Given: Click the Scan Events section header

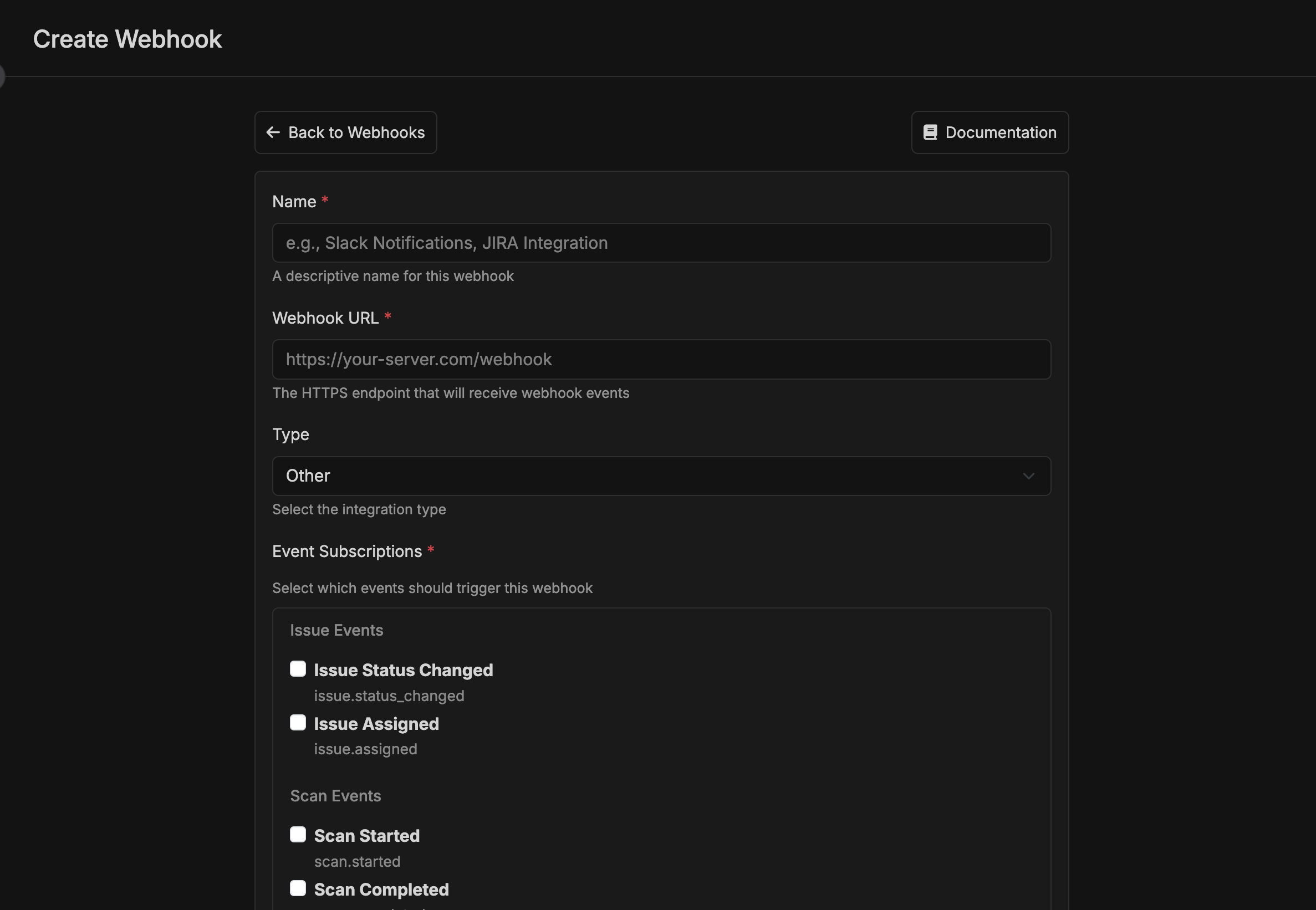Looking at the screenshot, I should pyautogui.click(x=335, y=795).
